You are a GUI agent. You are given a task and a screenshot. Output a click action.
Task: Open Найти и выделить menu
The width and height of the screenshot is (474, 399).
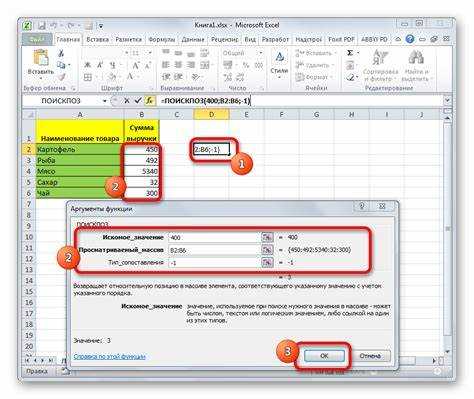(x=416, y=66)
